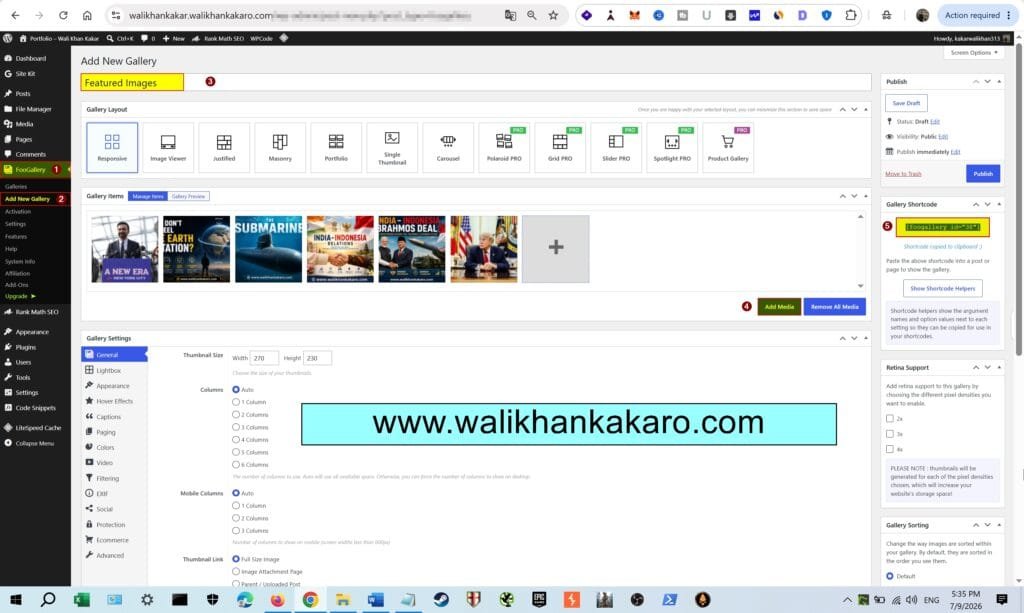Enable 3x retina support checkbox
The height and width of the screenshot is (613, 1024).
[889, 433]
